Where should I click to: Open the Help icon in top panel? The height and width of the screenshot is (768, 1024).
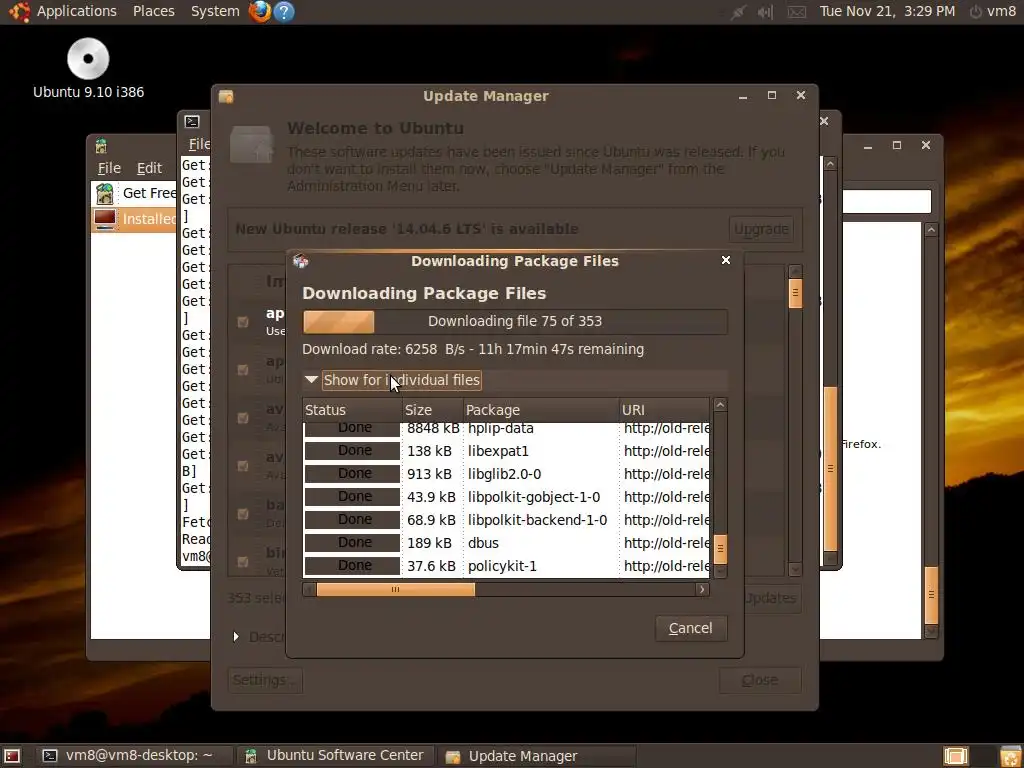(x=283, y=11)
